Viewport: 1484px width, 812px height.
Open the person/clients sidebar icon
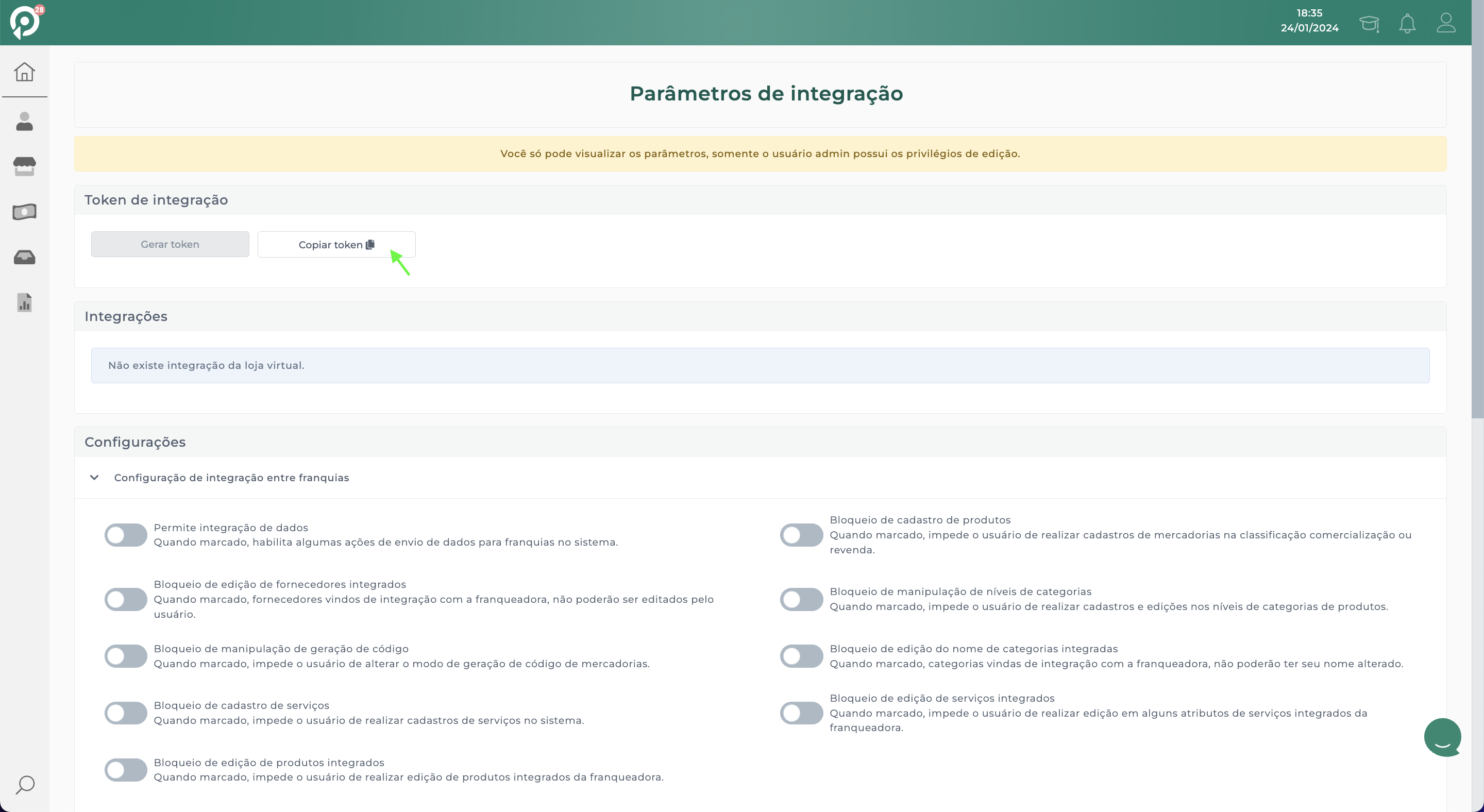pos(24,122)
